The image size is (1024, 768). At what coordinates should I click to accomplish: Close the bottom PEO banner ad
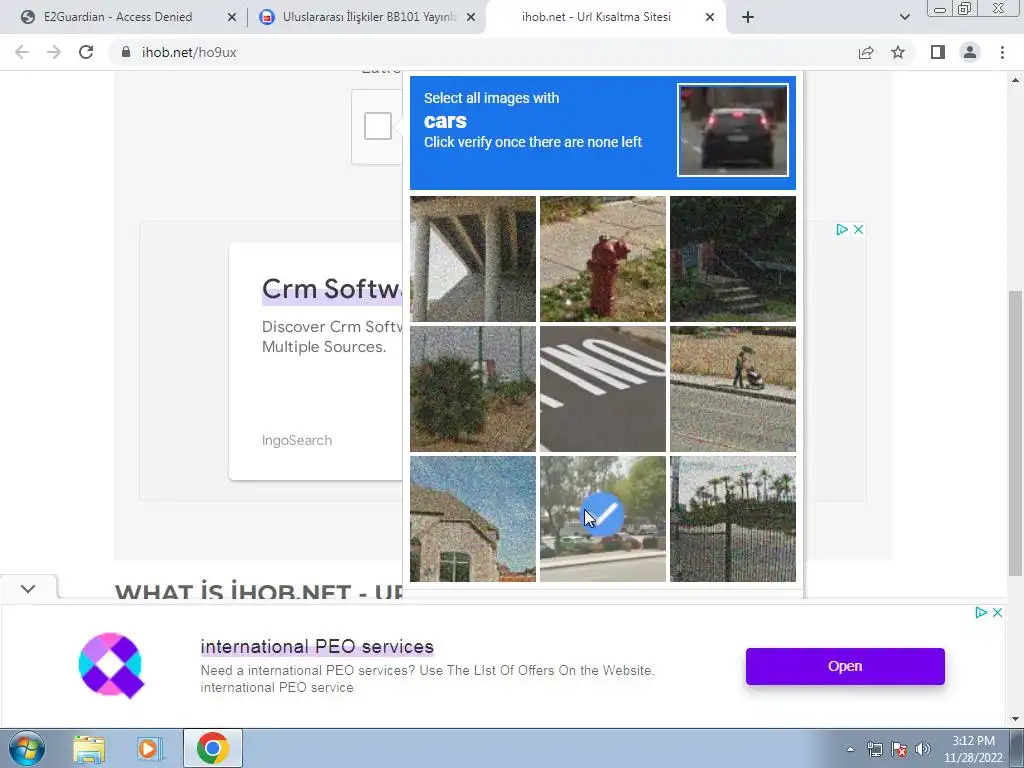click(x=997, y=613)
